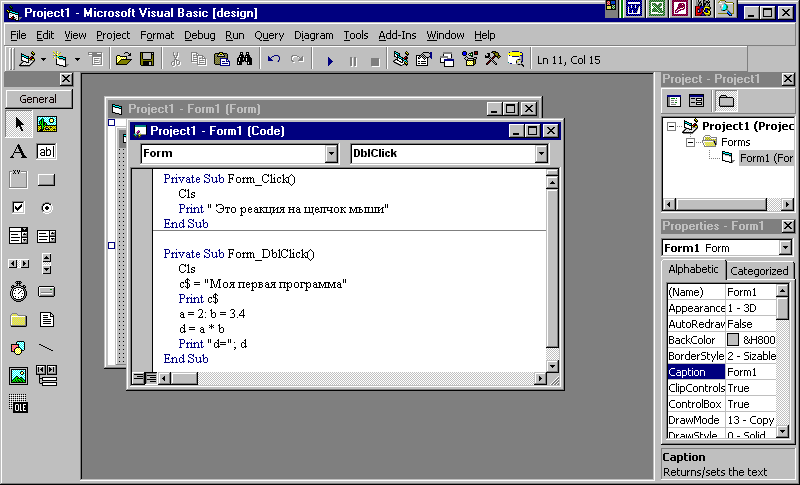Select the Shape control tool
800x485 pixels.
click(18, 348)
